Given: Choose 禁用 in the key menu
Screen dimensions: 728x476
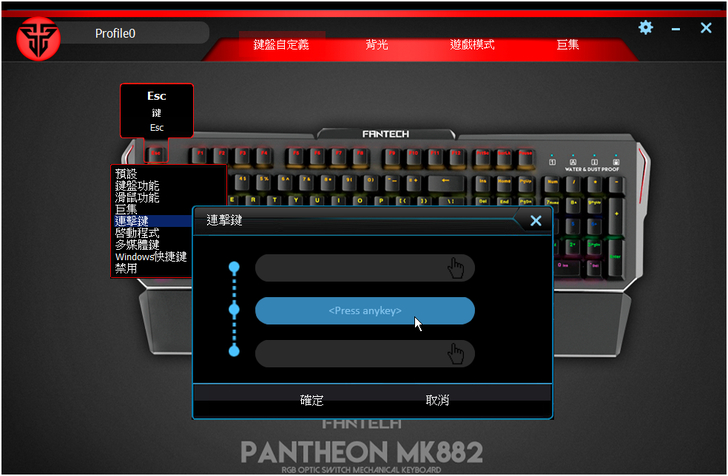Looking at the screenshot, I should tap(126, 268).
